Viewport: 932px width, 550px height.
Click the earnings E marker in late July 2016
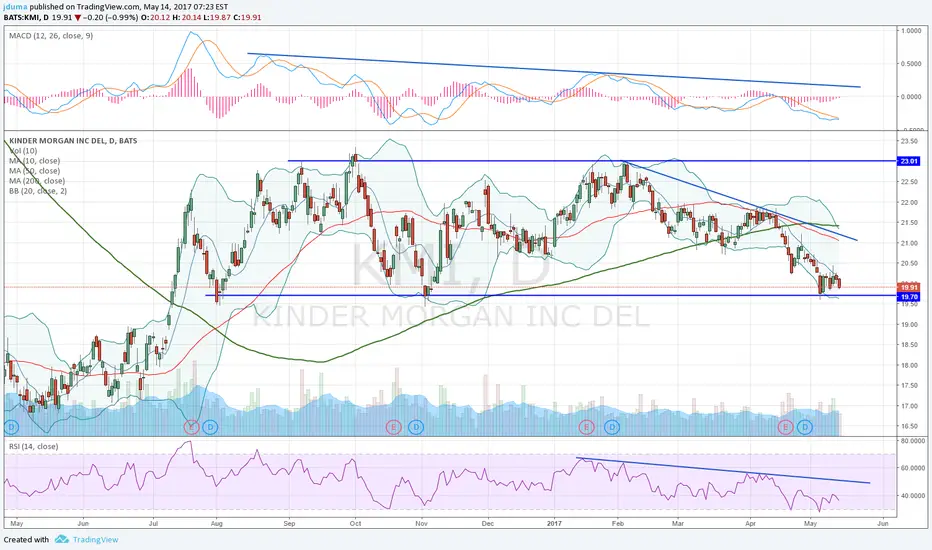point(191,427)
